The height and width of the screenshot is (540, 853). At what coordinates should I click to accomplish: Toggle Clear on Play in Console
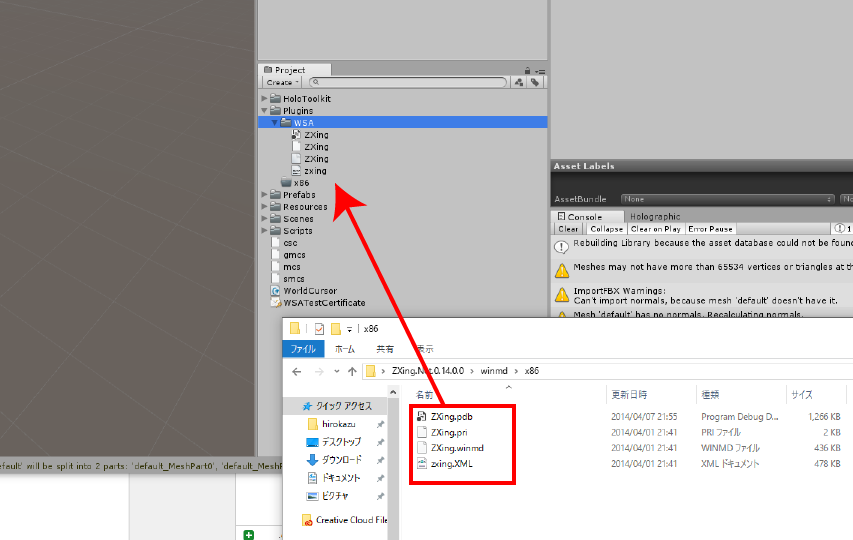(656, 229)
